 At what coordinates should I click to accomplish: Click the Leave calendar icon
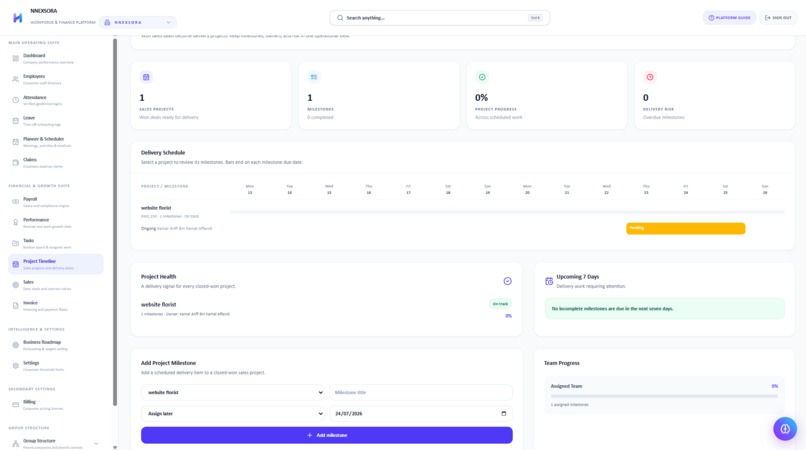coord(15,121)
